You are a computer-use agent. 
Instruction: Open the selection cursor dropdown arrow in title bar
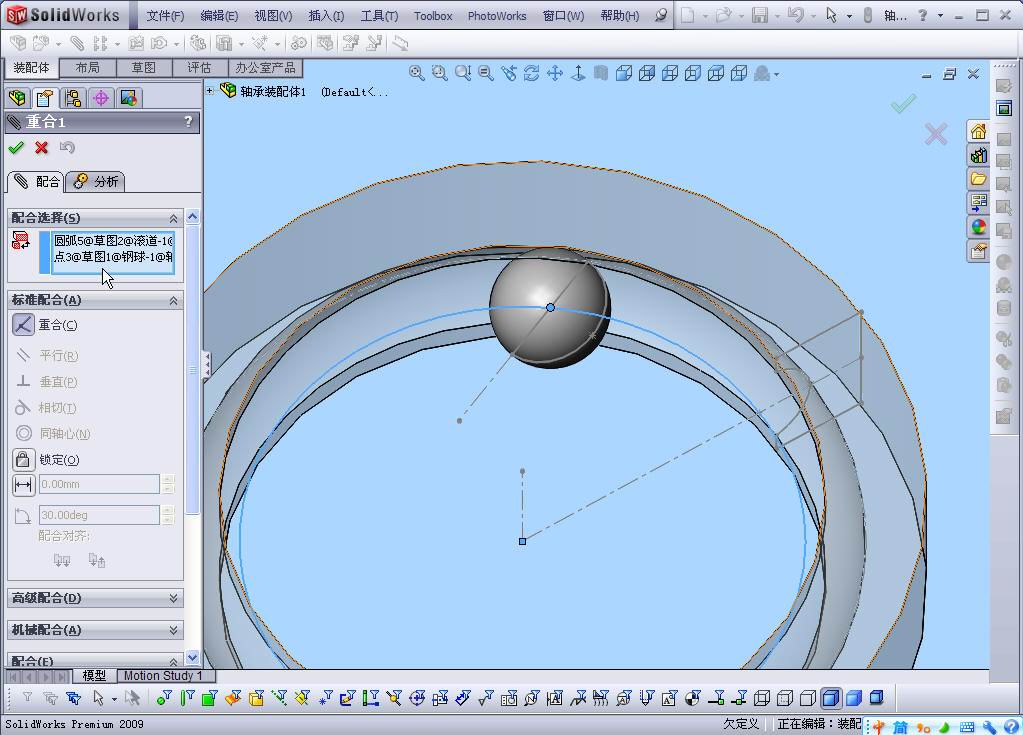(849, 16)
